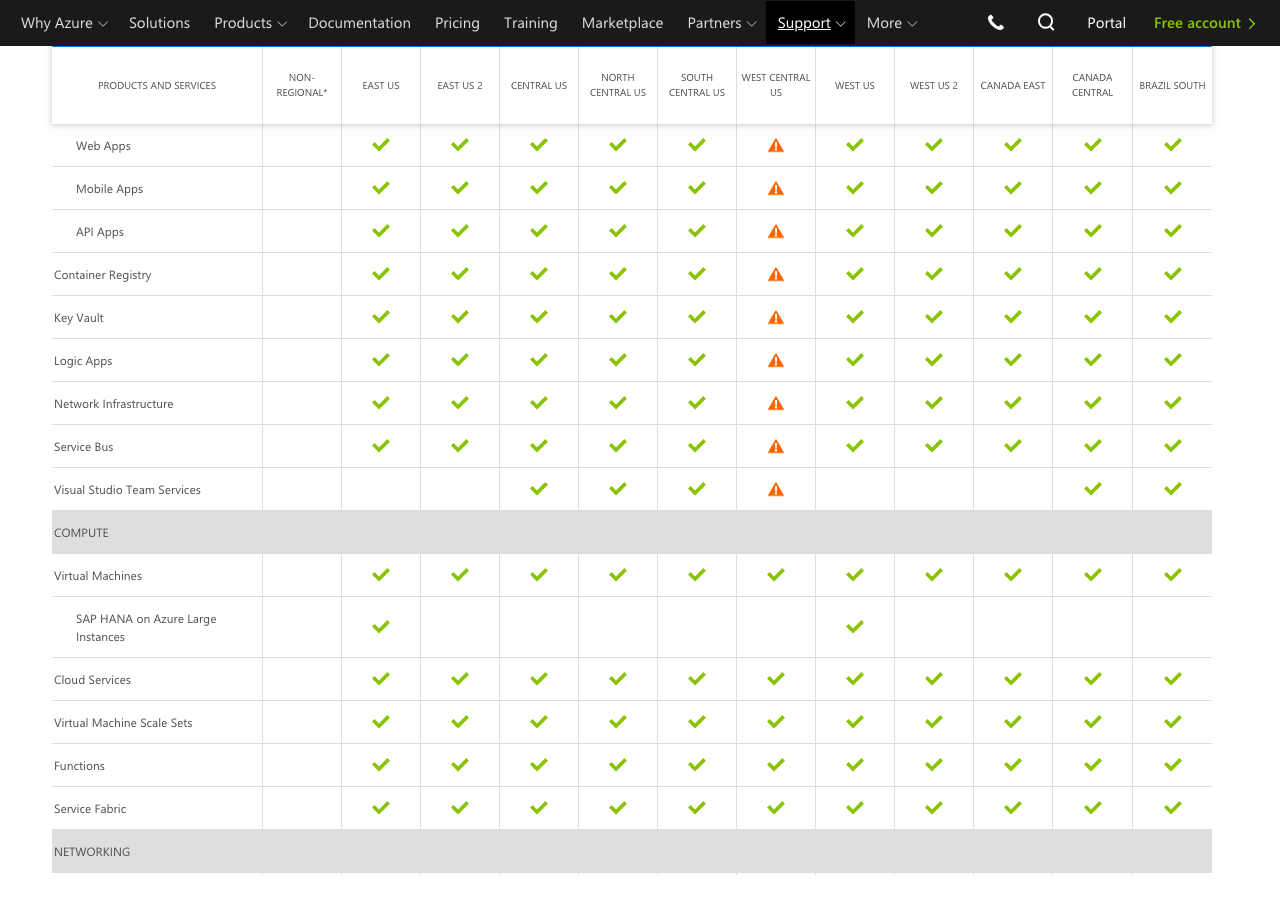Image resolution: width=1280 pixels, height=897 pixels.
Task: Click API Apps West Central US warning icon
Action: pos(776,231)
